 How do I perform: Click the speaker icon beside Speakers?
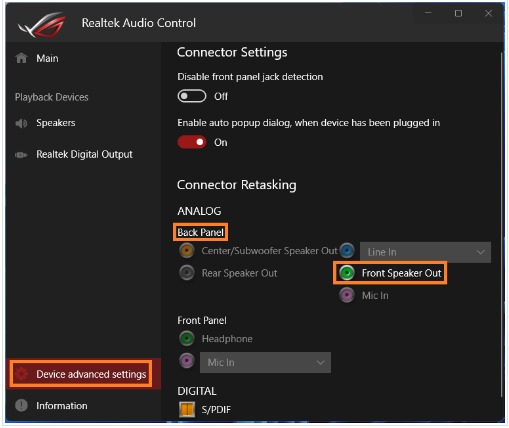(x=21, y=123)
